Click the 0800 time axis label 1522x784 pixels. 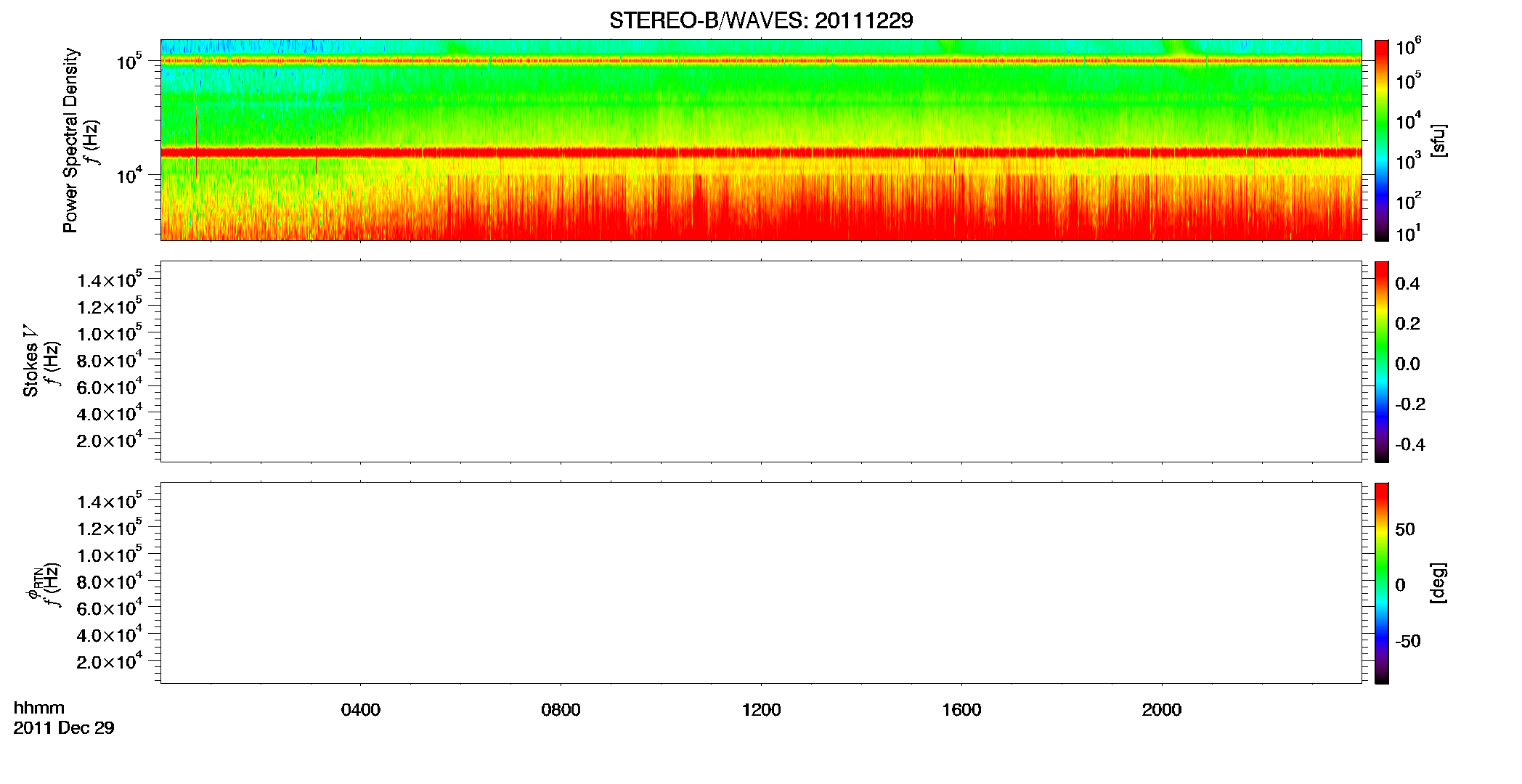point(561,710)
